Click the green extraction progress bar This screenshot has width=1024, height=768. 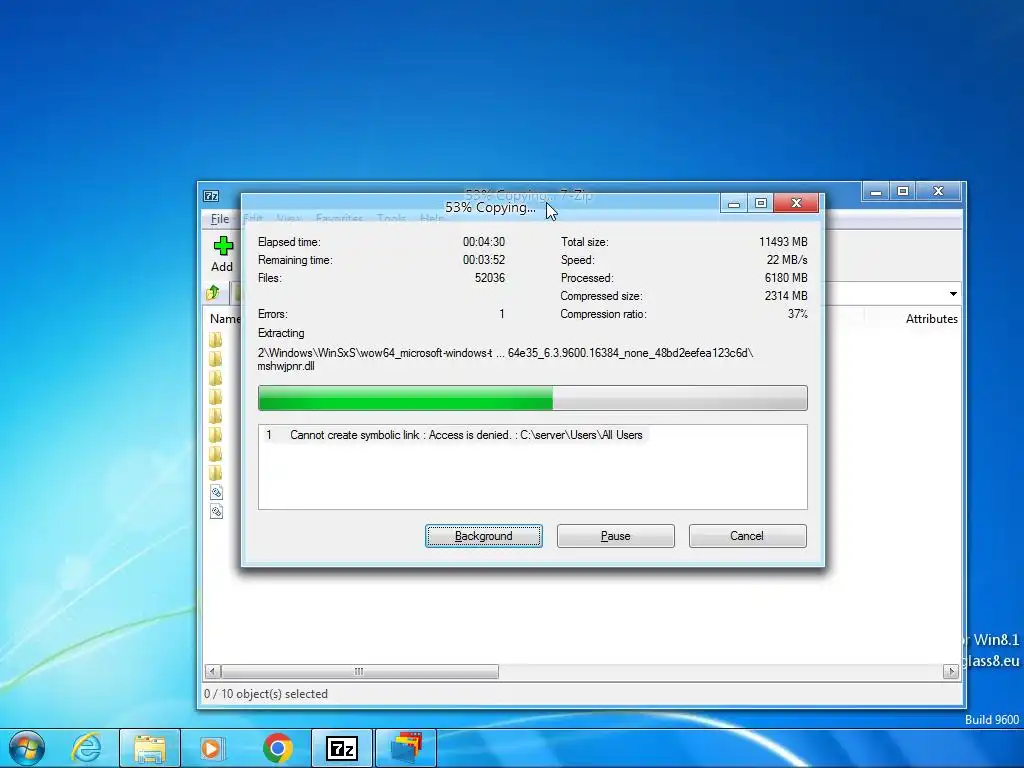[x=533, y=398]
